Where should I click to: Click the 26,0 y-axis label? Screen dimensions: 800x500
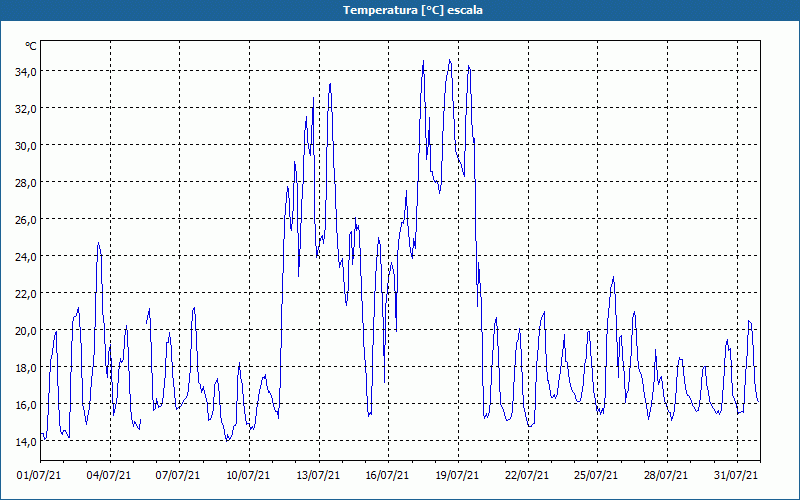pos(25,220)
